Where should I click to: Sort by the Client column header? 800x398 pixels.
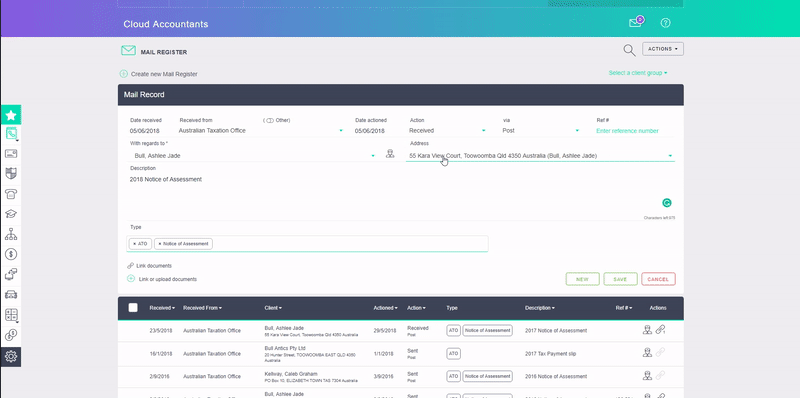tap(273, 308)
